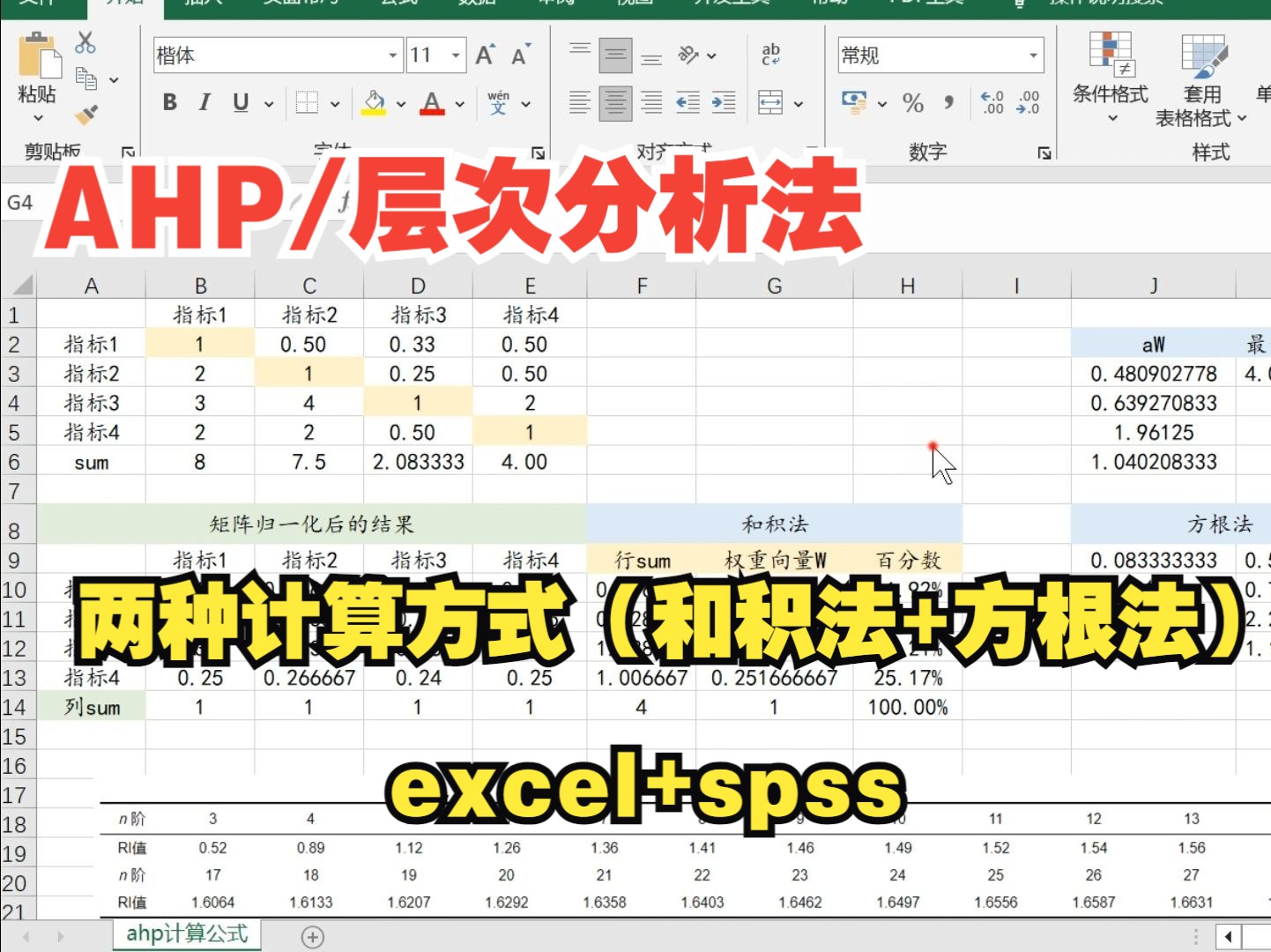Screen dimensions: 1271x952
Task: Increase font size with large A icon
Action: tap(485, 56)
